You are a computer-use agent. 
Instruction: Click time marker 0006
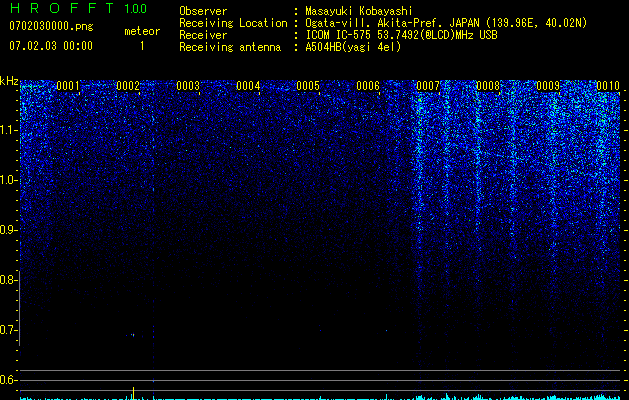(368, 86)
